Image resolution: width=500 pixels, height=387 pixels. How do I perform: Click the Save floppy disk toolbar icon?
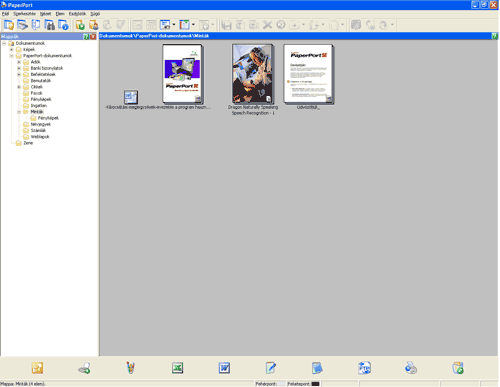pyautogui.click(x=227, y=25)
